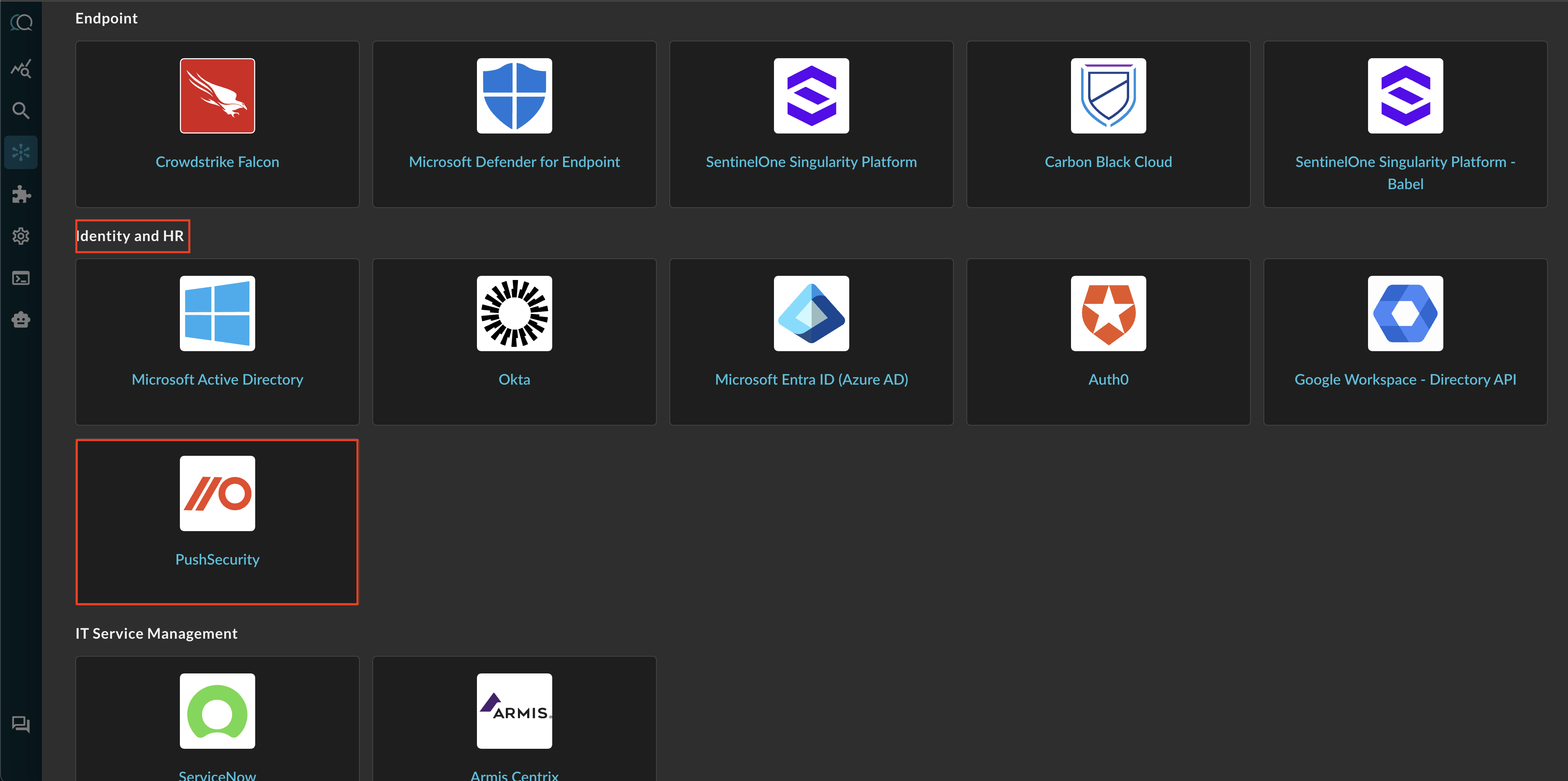The image size is (1568, 781).
Task: Click the Auth0 orange star shield logo
Action: (1108, 313)
